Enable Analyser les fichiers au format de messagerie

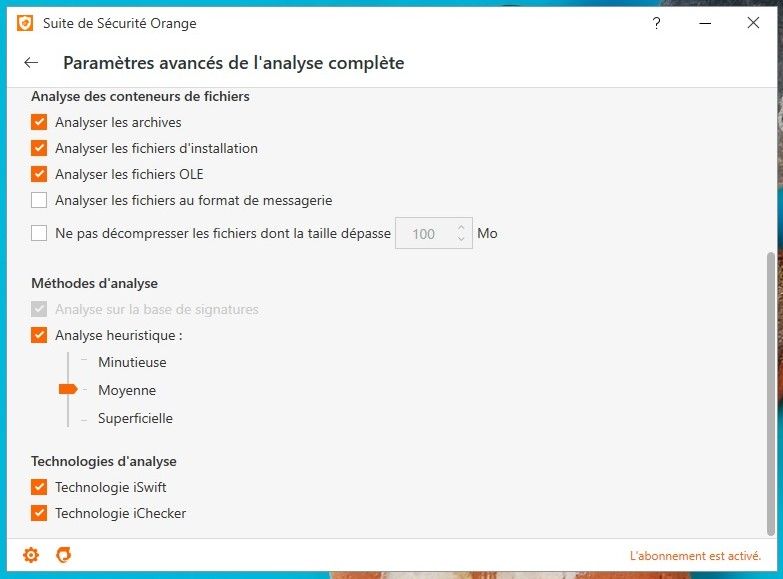[x=39, y=200]
